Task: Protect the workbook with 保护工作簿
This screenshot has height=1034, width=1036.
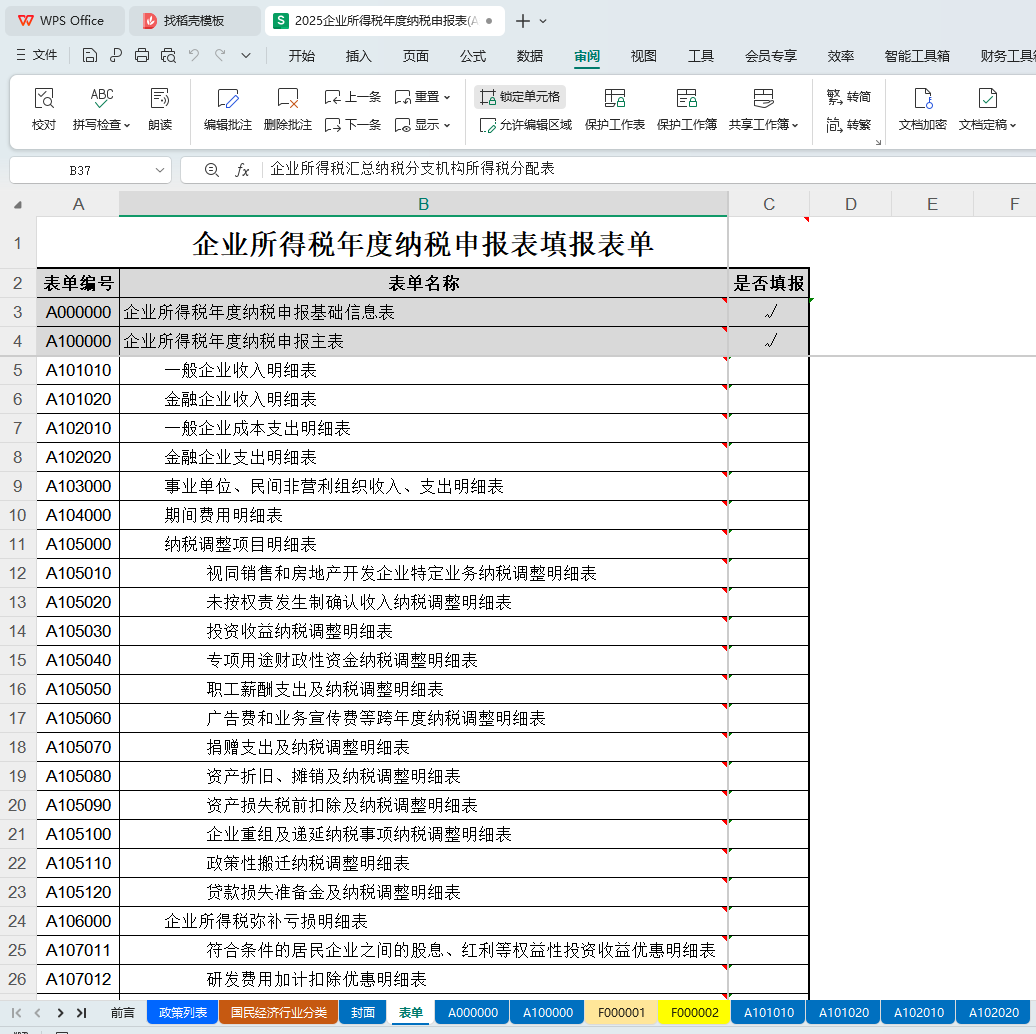Action: click(686, 109)
